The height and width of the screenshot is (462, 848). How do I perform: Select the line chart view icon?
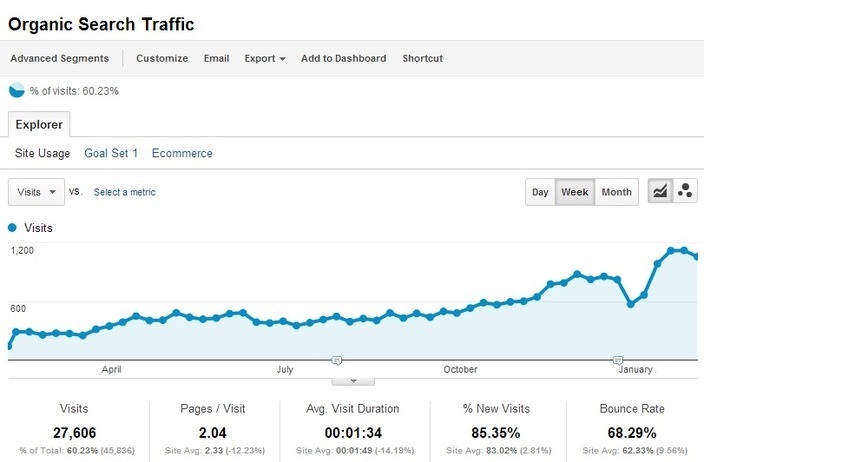pos(660,192)
